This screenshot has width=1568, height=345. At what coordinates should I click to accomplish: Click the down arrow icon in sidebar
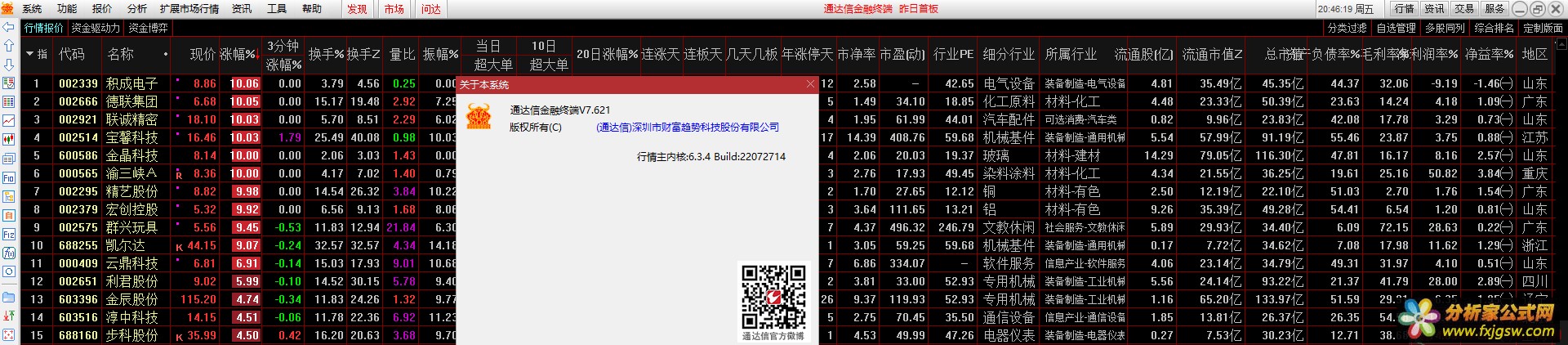8,65
